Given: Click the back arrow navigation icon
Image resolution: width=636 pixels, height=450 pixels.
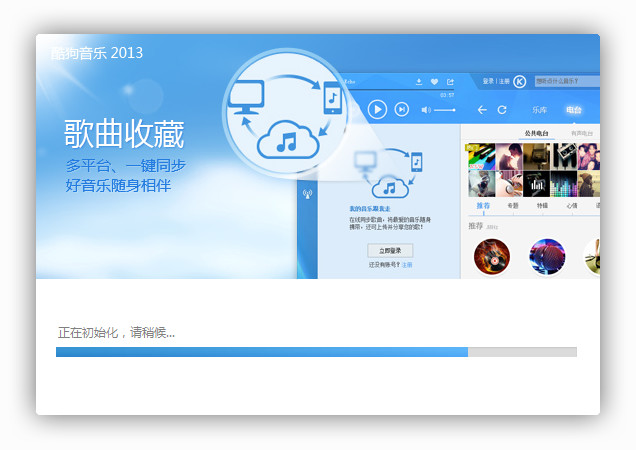Looking at the screenshot, I should 481,110.
